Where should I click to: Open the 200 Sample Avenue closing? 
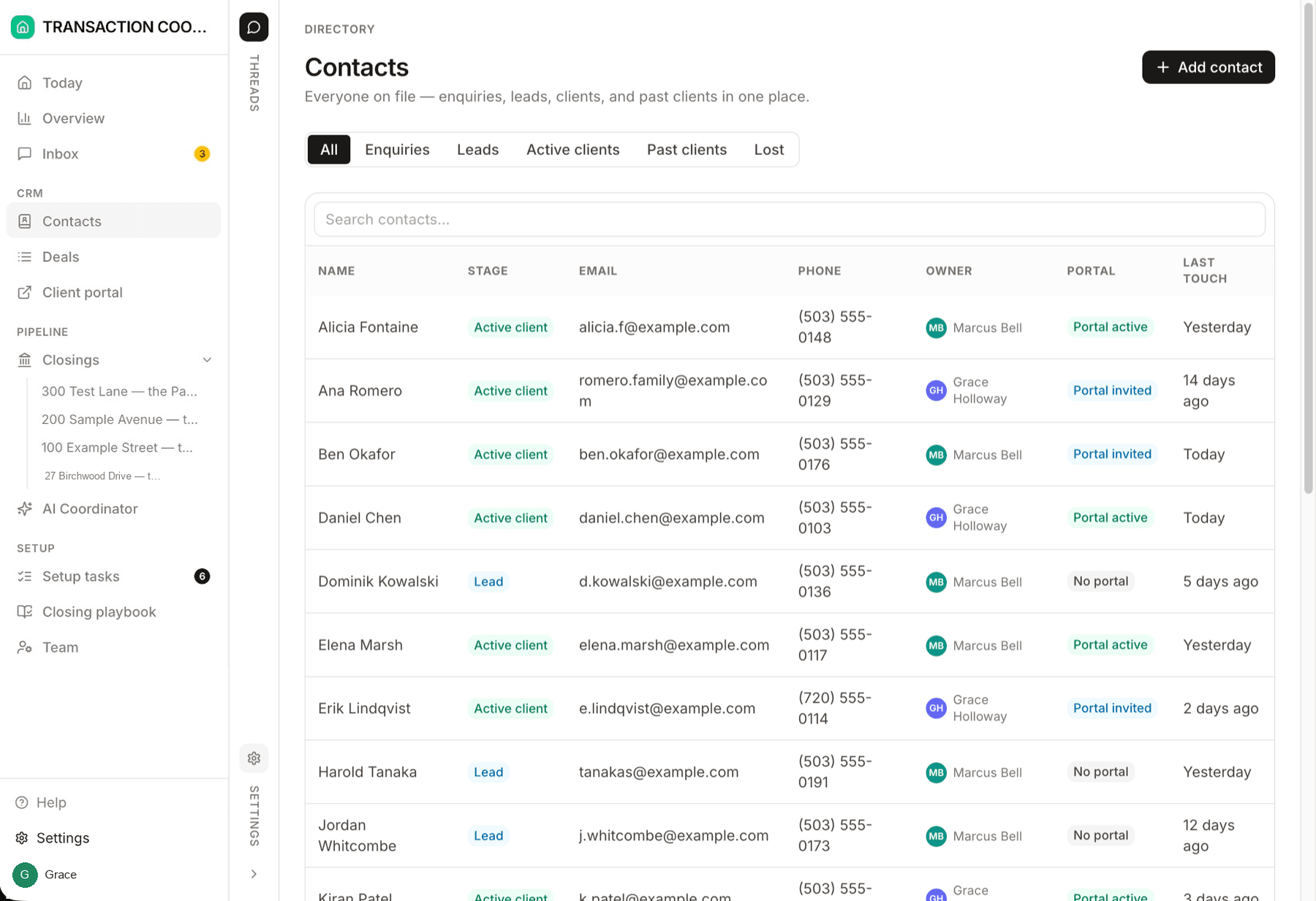tap(119, 419)
